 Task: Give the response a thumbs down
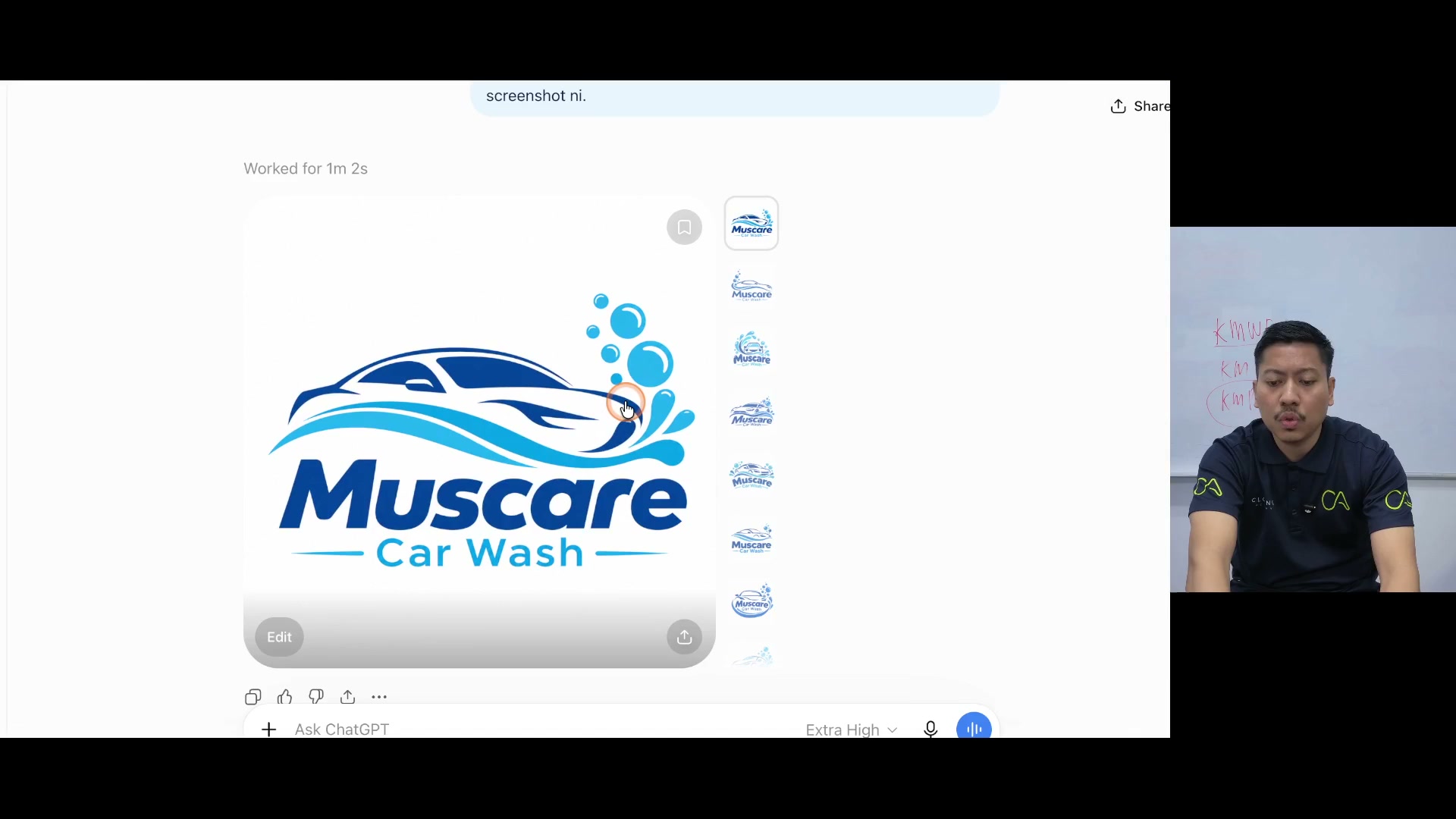pyautogui.click(x=316, y=697)
